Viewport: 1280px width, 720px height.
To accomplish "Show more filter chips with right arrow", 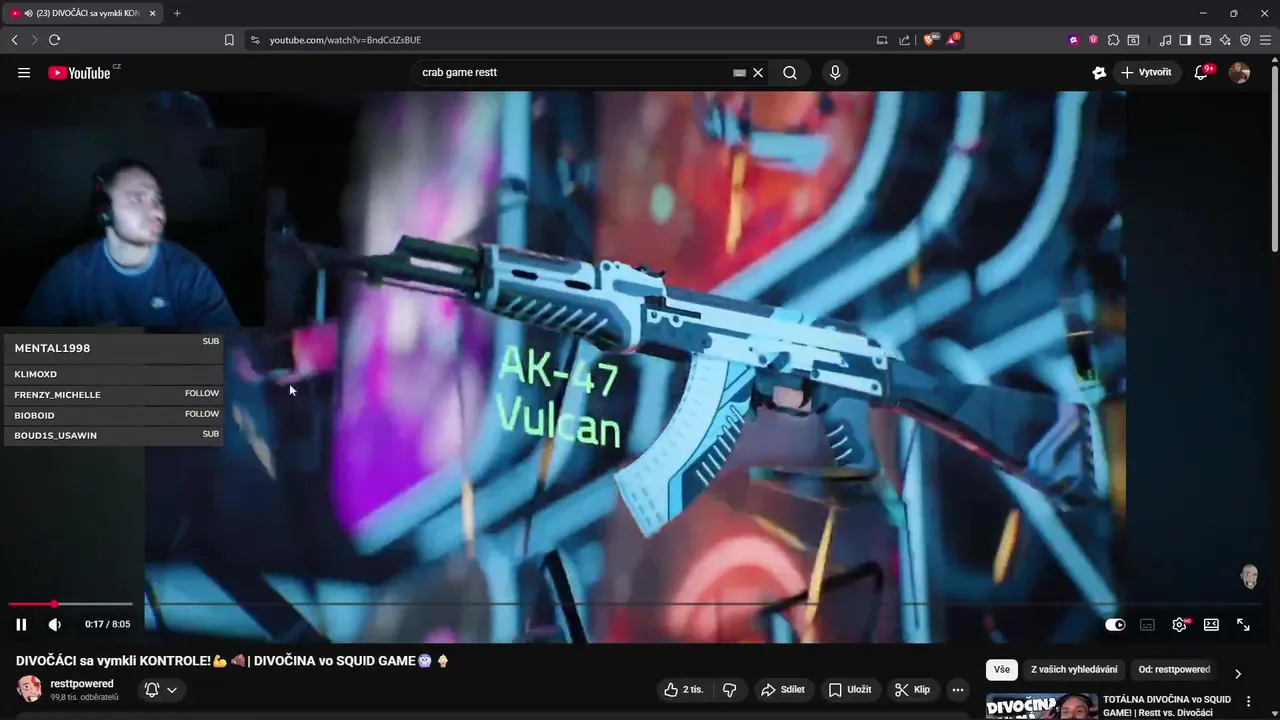I will point(1238,673).
